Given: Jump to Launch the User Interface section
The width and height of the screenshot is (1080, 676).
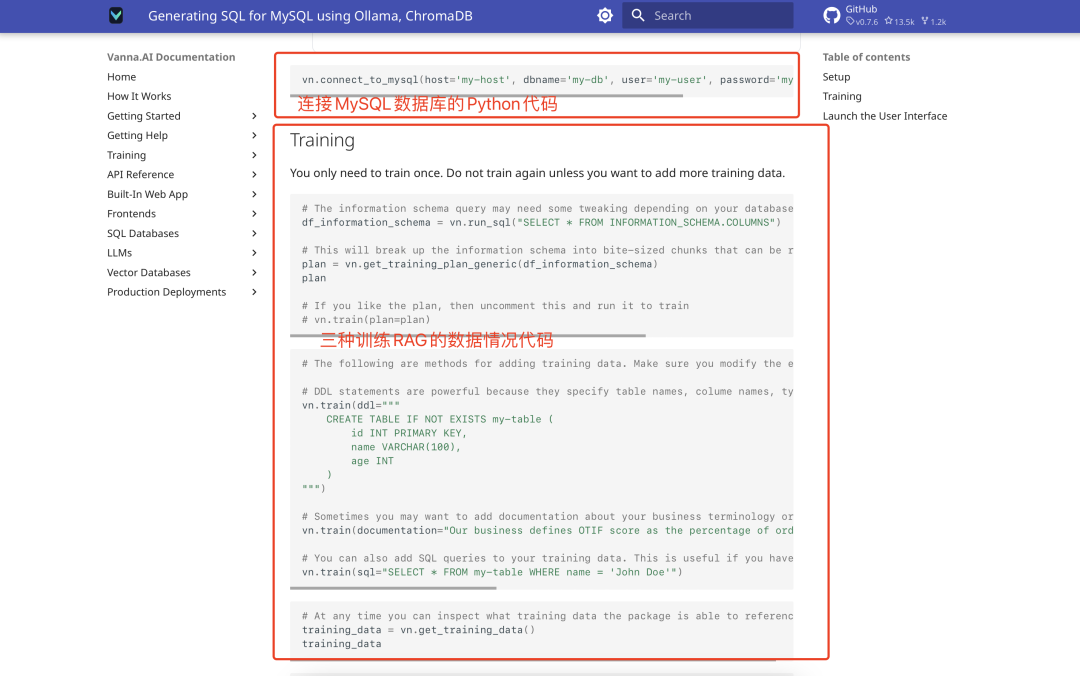Looking at the screenshot, I should [x=884, y=116].
